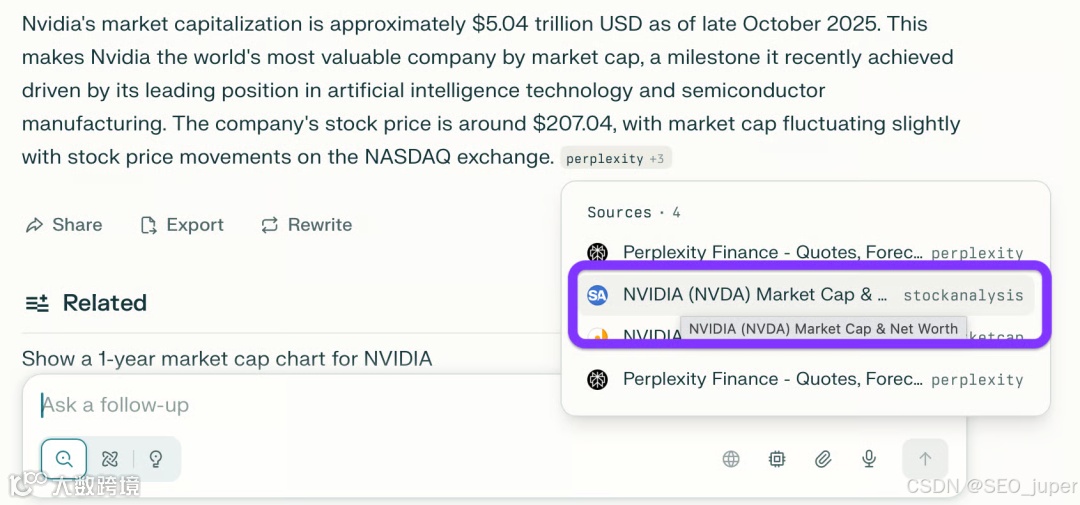Screen dimensions: 1080x505
Task: Open the Export options
Action: click(182, 225)
